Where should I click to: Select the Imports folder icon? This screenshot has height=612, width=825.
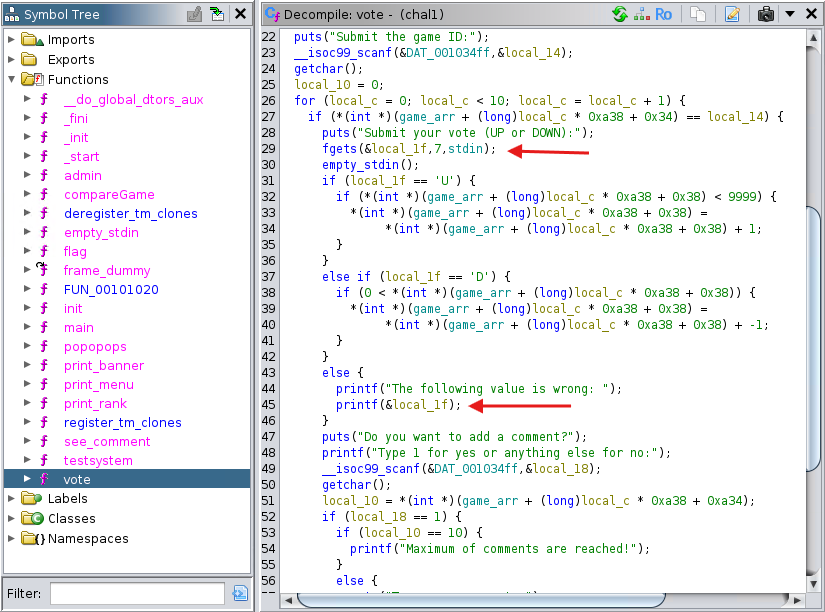click(x=32, y=39)
